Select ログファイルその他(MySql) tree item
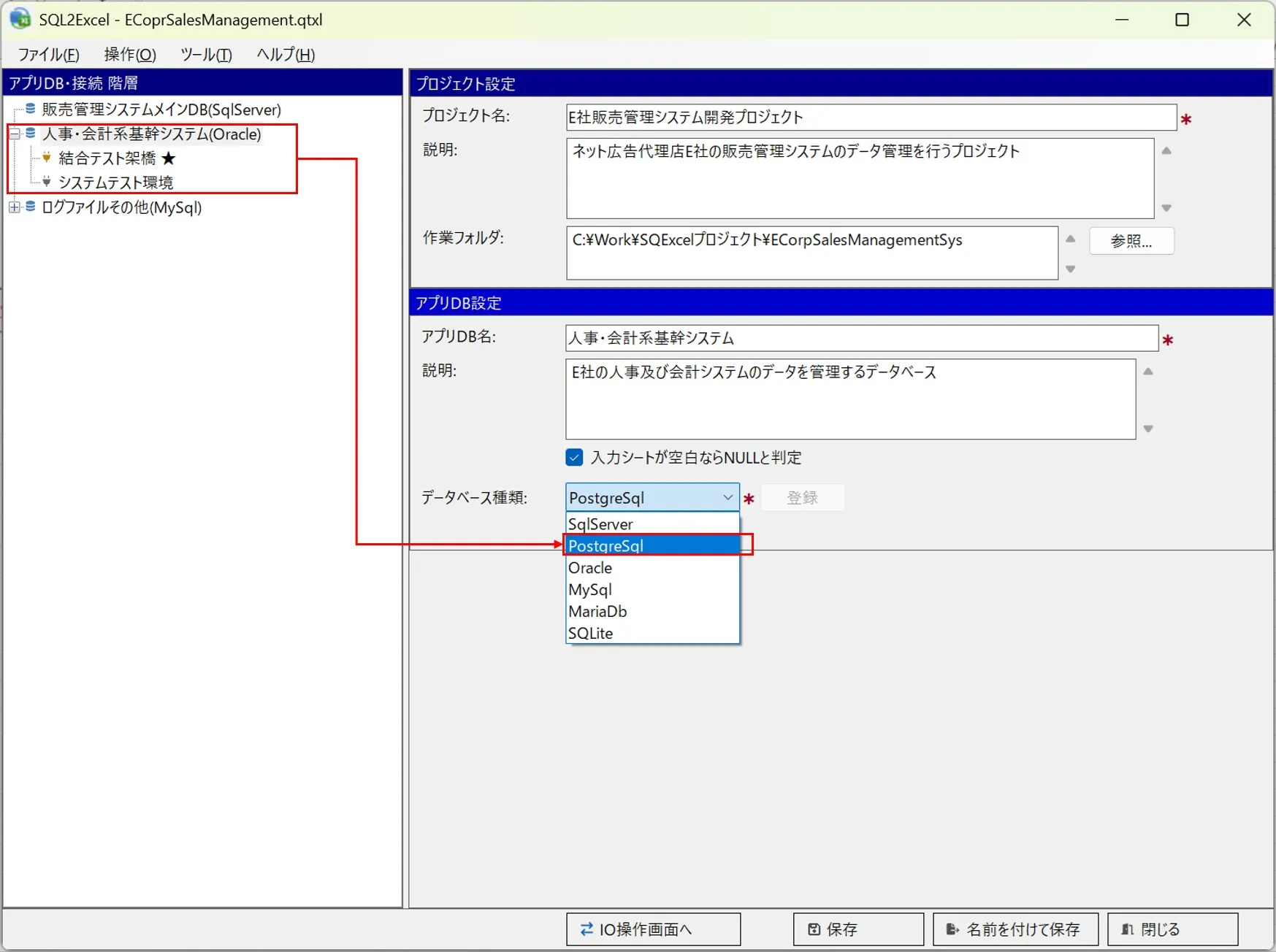This screenshot has height=952, width=1276. (x=121, y=207)
